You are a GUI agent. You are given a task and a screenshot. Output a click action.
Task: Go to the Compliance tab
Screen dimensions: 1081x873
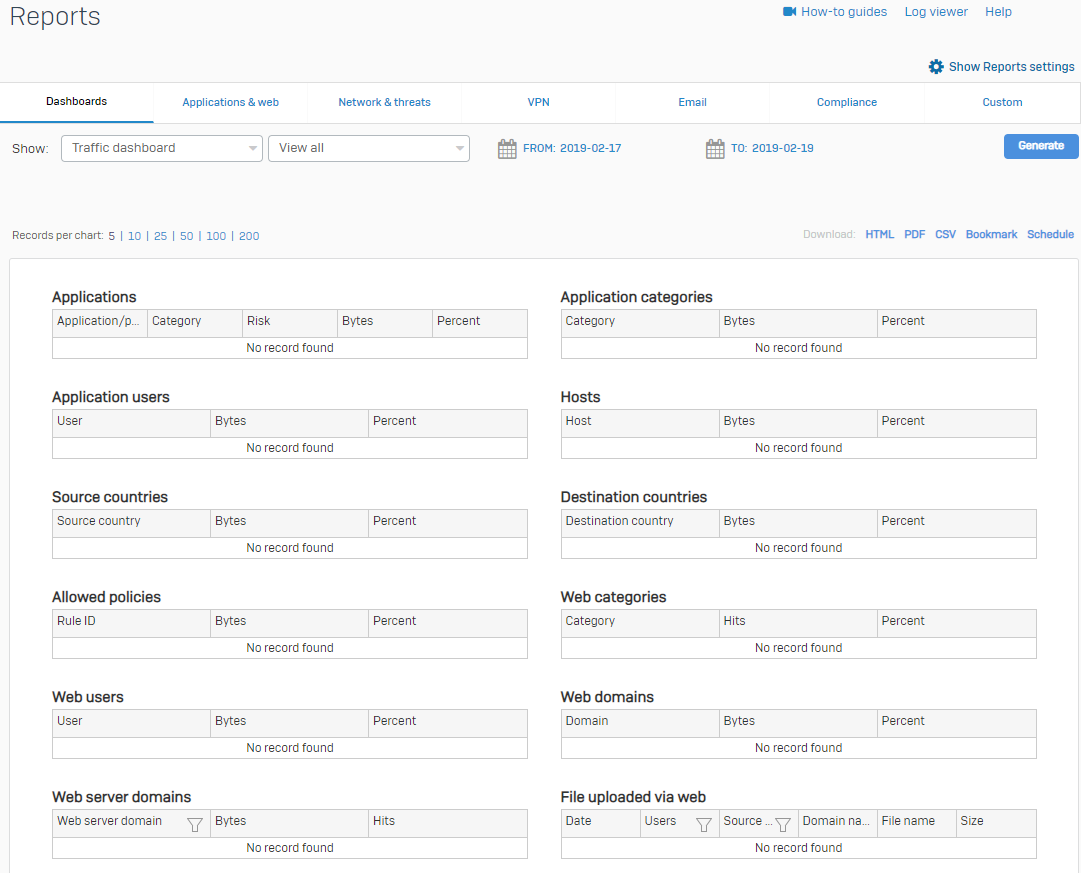coord(846,102)
